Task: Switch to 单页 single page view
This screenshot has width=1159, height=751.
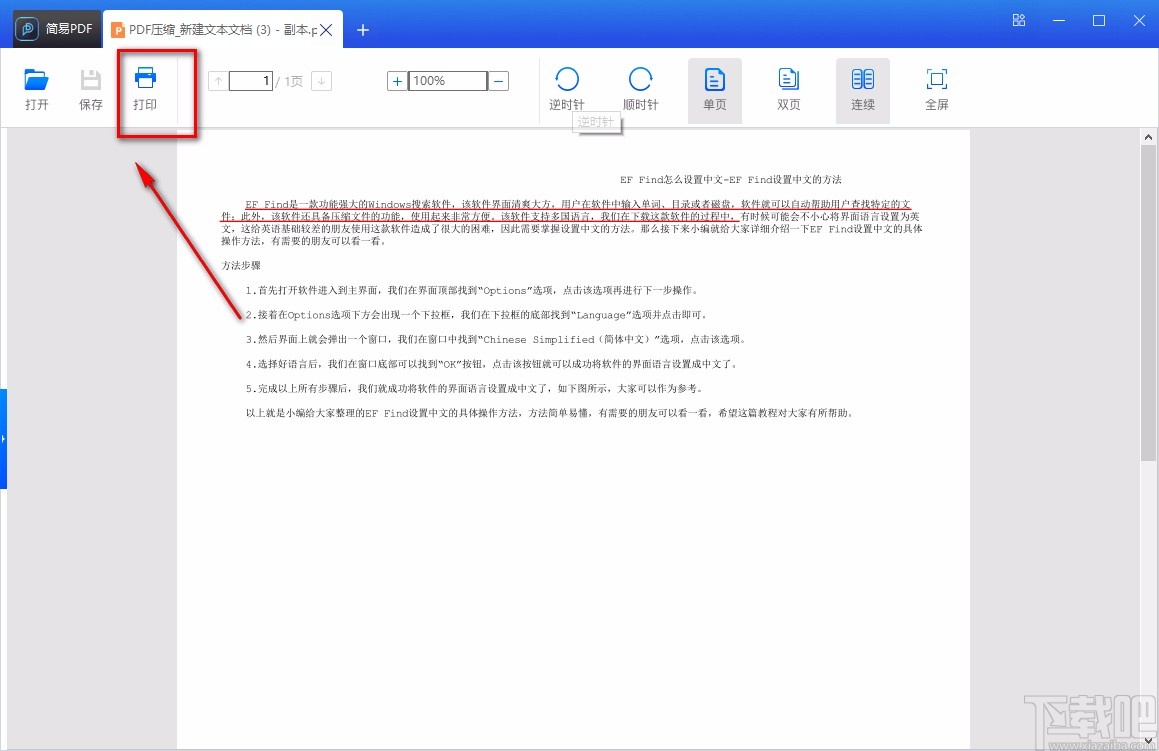Action: (x=714, y=88)
